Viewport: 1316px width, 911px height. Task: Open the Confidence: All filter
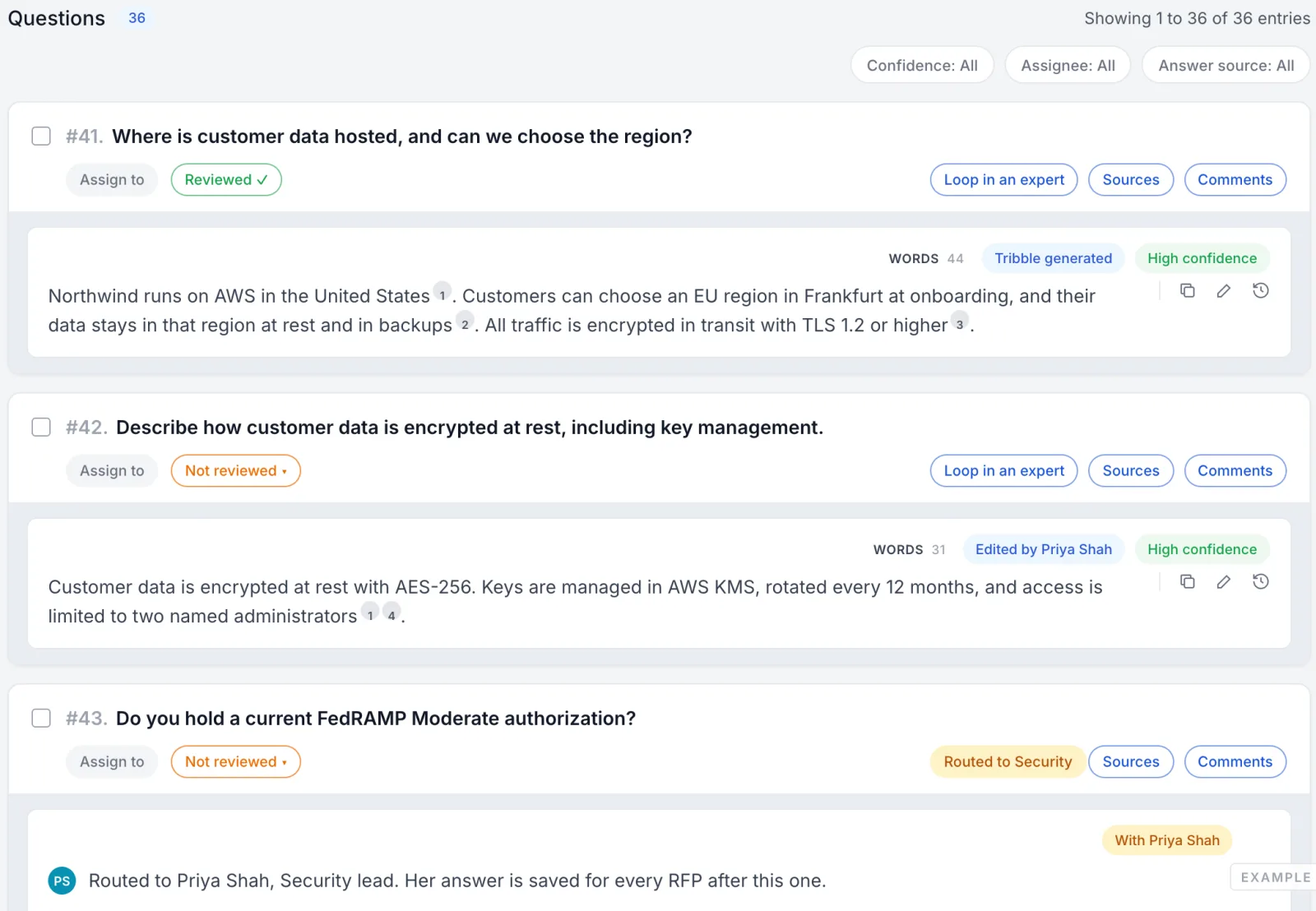click(922, 65)
